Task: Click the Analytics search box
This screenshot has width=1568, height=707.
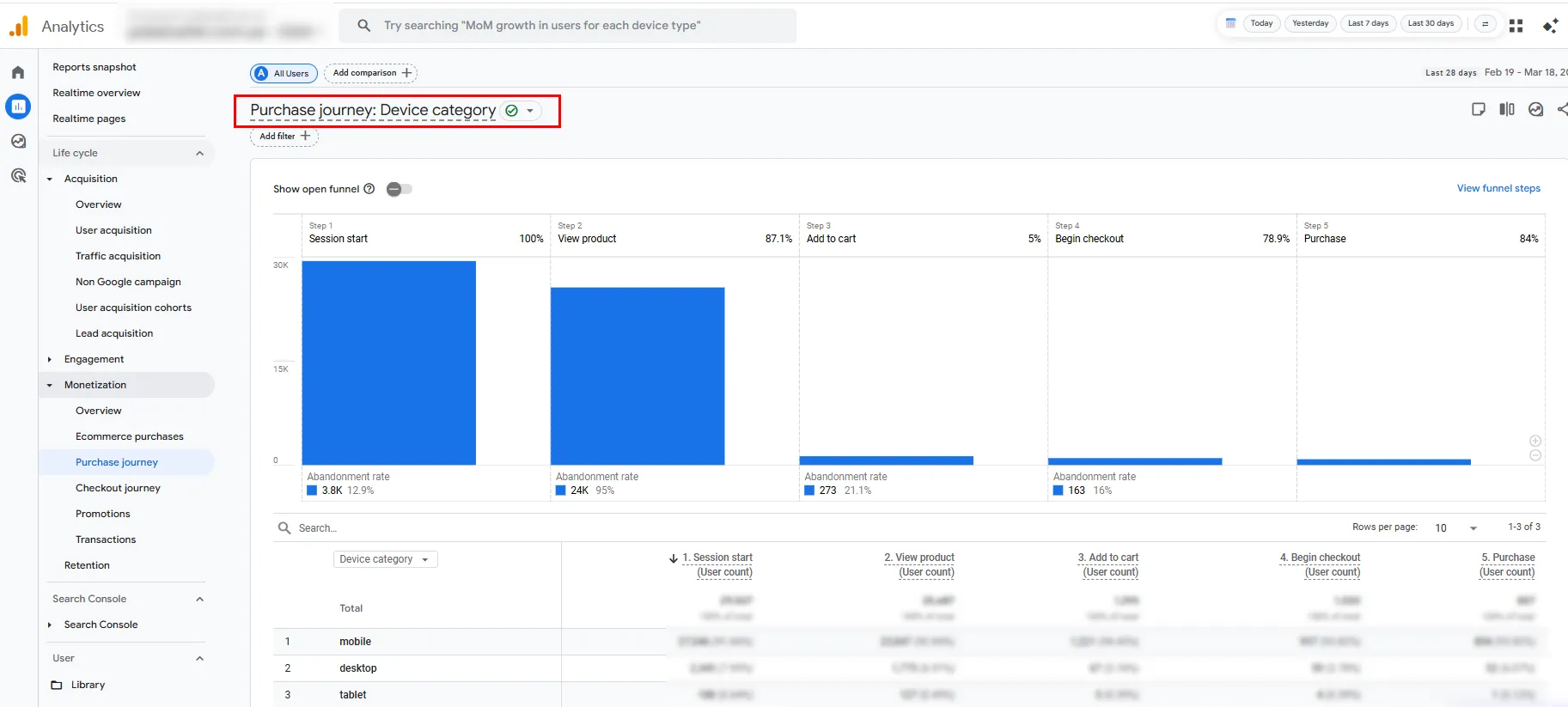Action: (x=567, y=26)
